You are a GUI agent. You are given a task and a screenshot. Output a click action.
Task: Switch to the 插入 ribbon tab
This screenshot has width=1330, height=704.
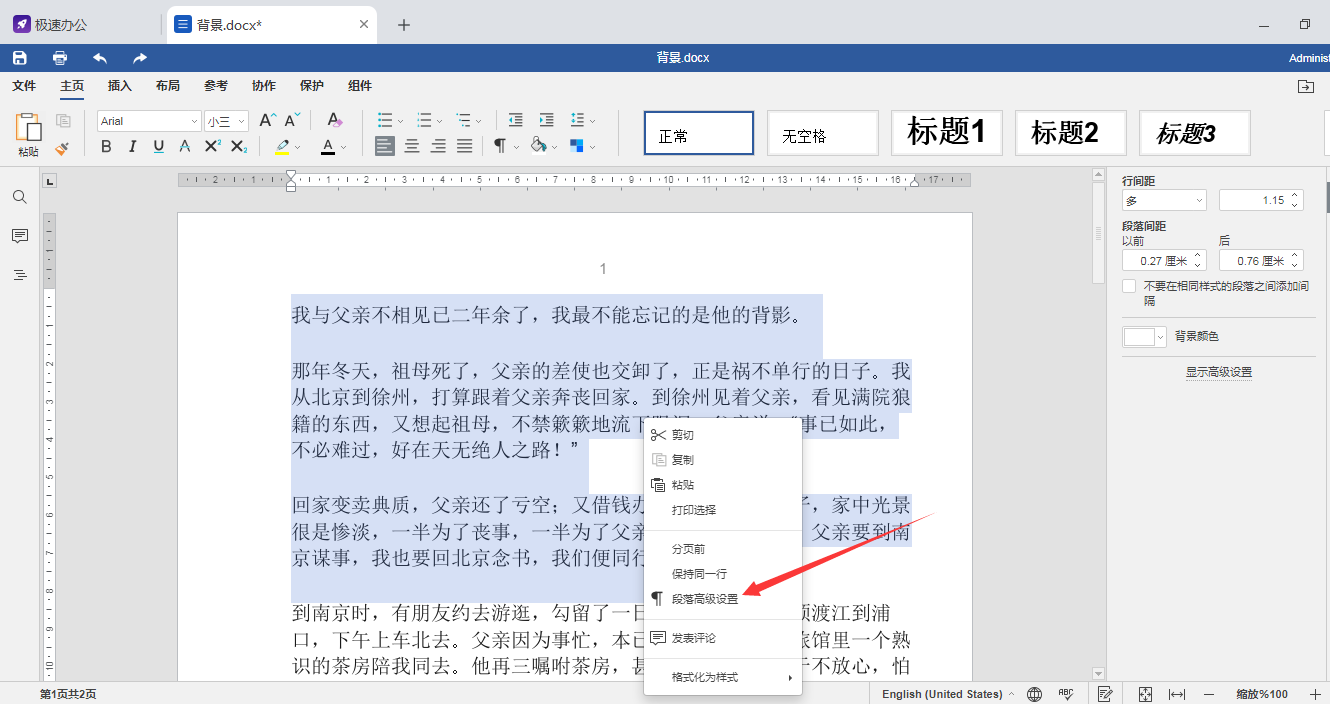point(119,86)
